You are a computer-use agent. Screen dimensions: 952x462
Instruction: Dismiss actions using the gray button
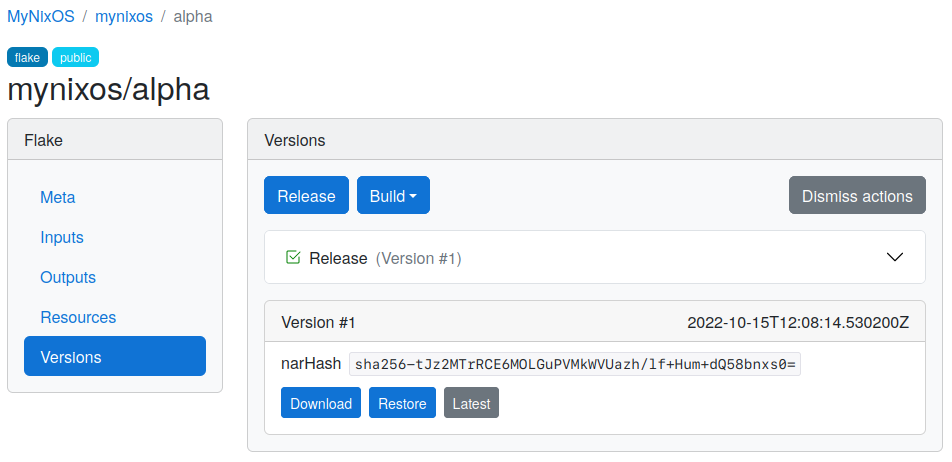857,195
